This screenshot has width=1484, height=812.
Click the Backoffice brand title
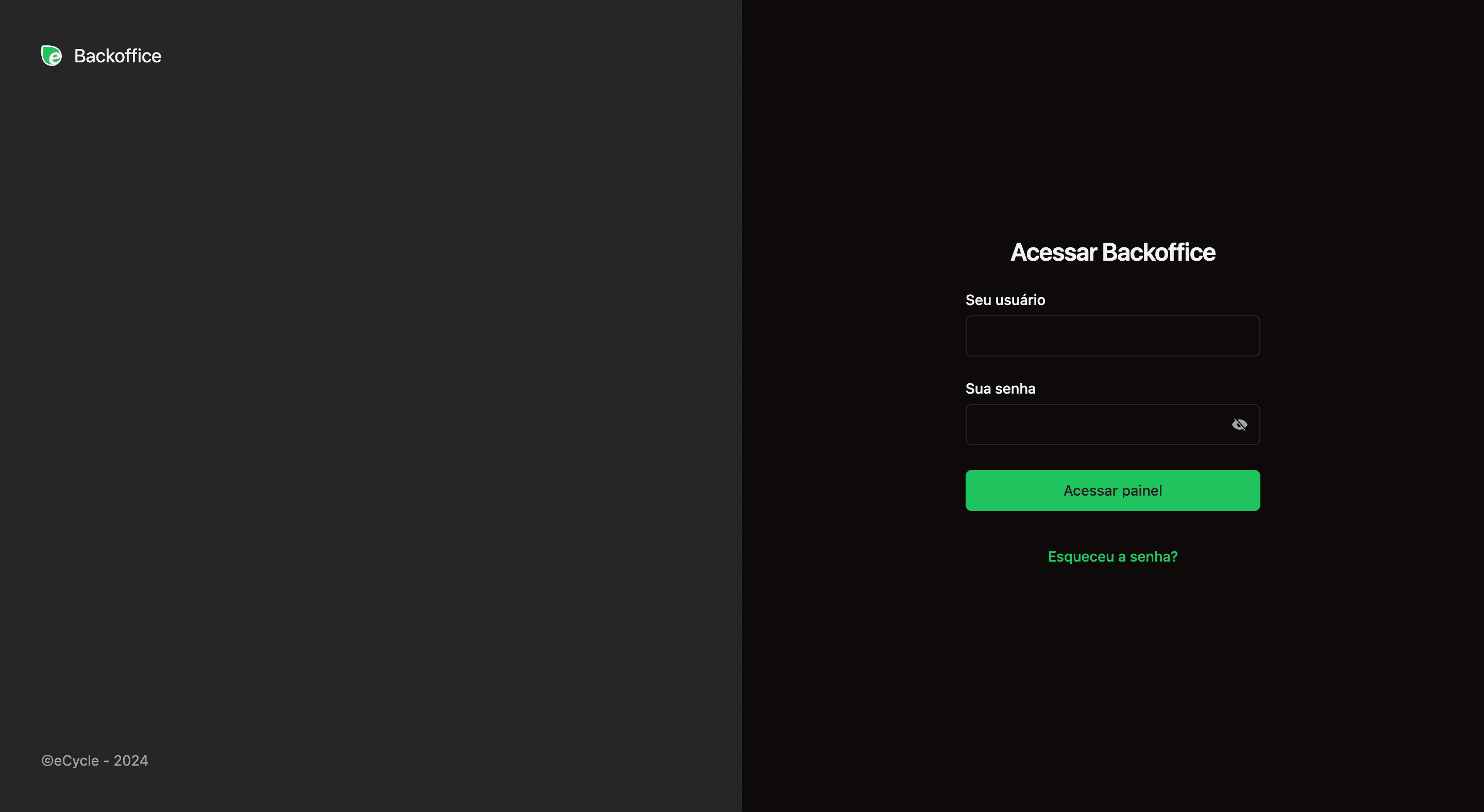(x=117, y=56)
